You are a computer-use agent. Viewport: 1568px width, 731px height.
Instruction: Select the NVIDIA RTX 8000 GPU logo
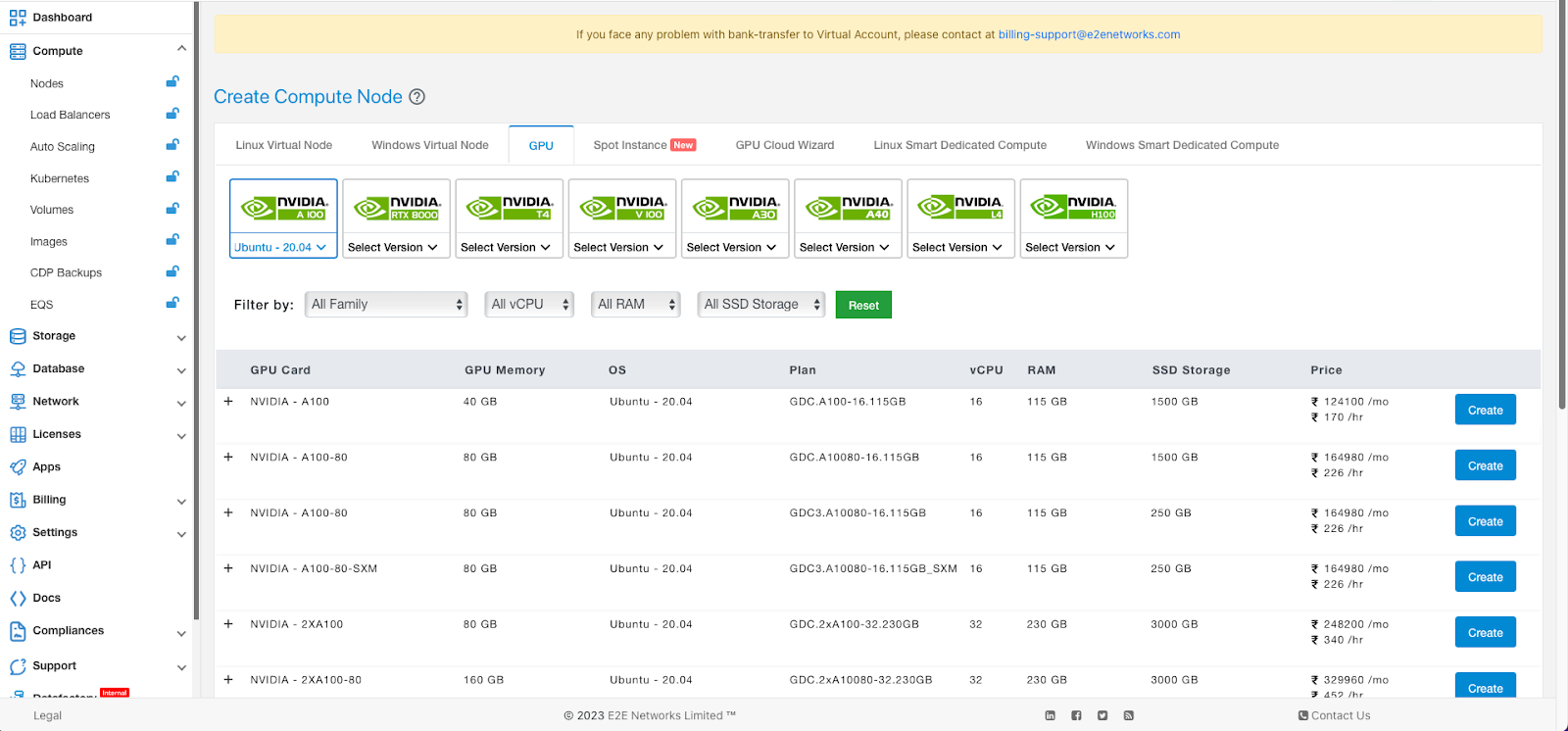397,208
